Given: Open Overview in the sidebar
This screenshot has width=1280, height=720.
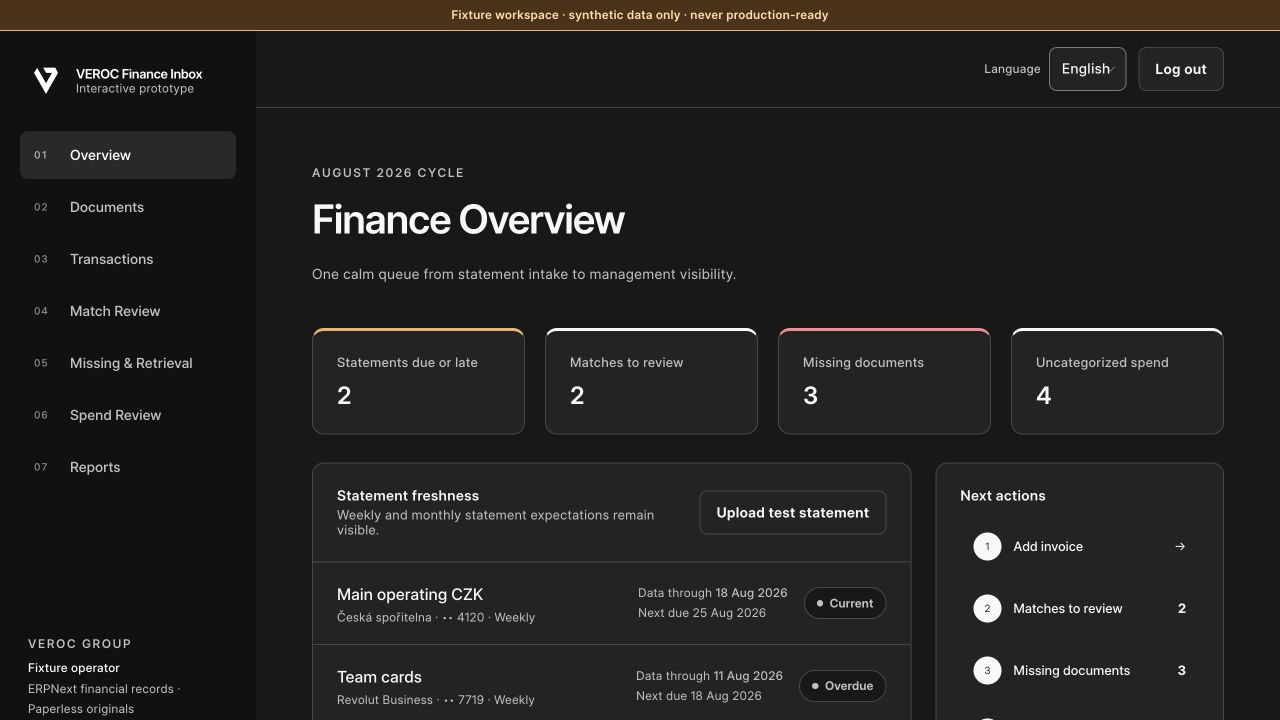Looking at the screenshot, I should (x=128, y=155).
